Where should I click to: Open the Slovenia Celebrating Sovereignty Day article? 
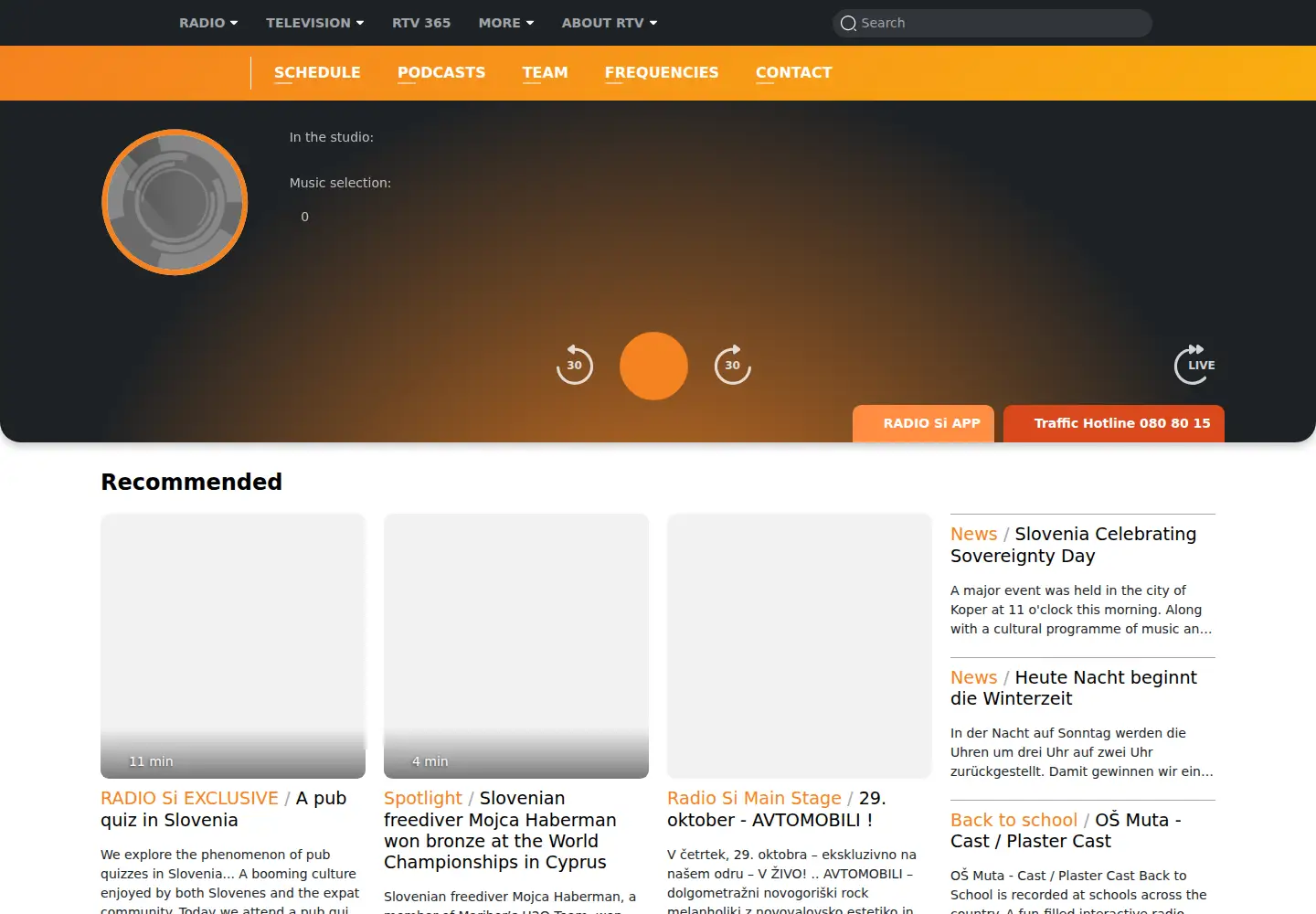coord(1073,545)
